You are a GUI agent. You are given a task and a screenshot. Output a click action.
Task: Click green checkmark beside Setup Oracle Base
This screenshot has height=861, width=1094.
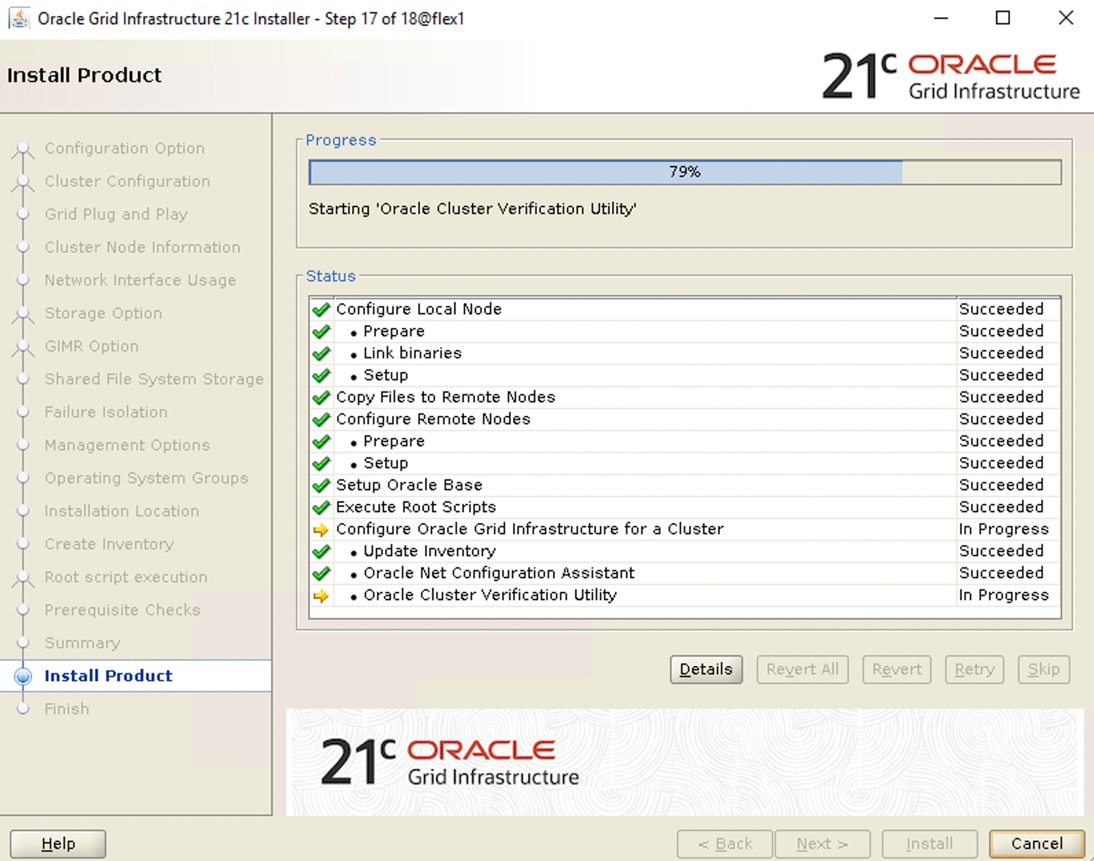pyautogui.click(x=321, y=485)
